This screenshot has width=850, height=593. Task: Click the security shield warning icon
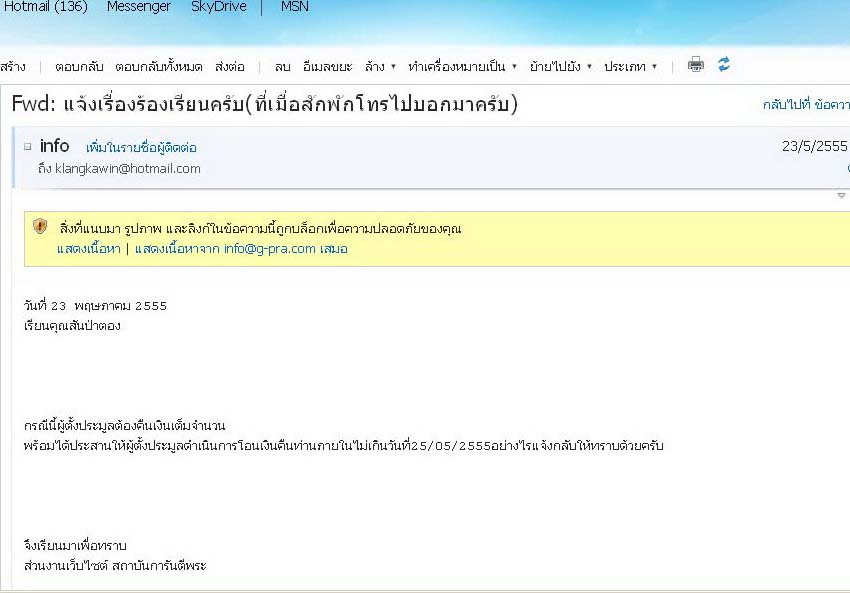point(40,226)
